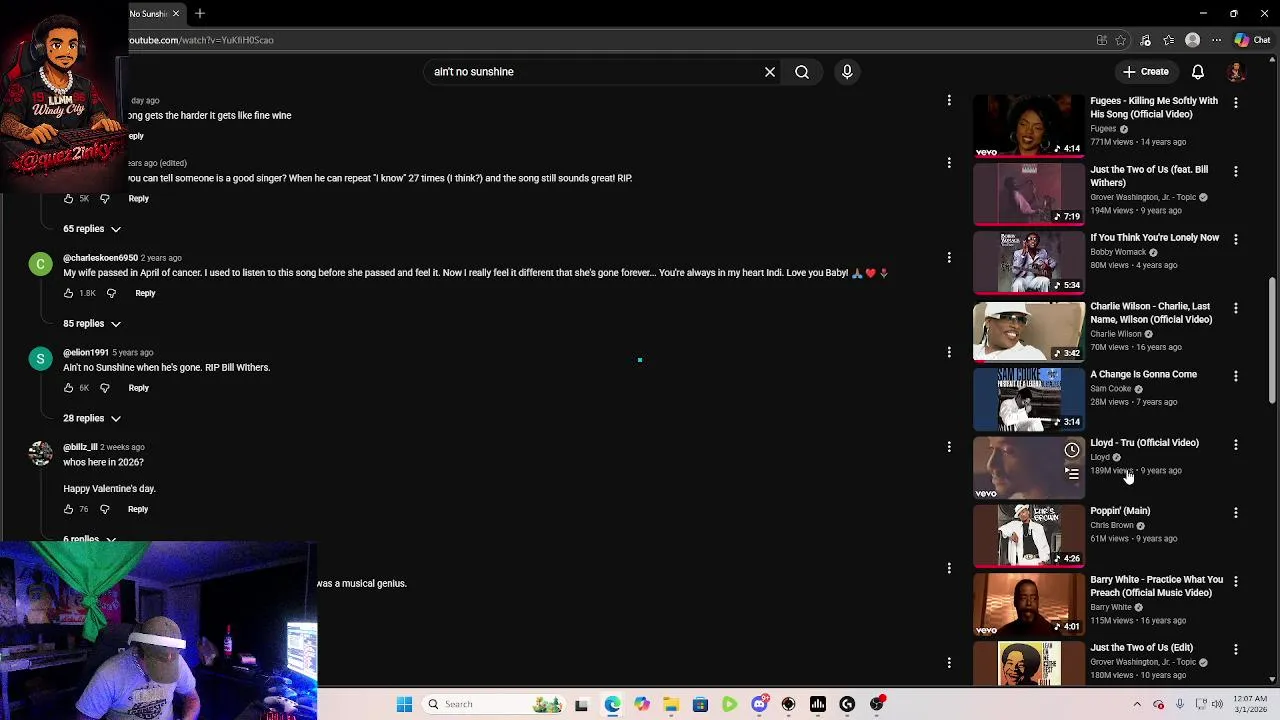Open options menu for charleskoen6950 comment
Viewport: 1280px width, 720px height.
click(949, 257)
